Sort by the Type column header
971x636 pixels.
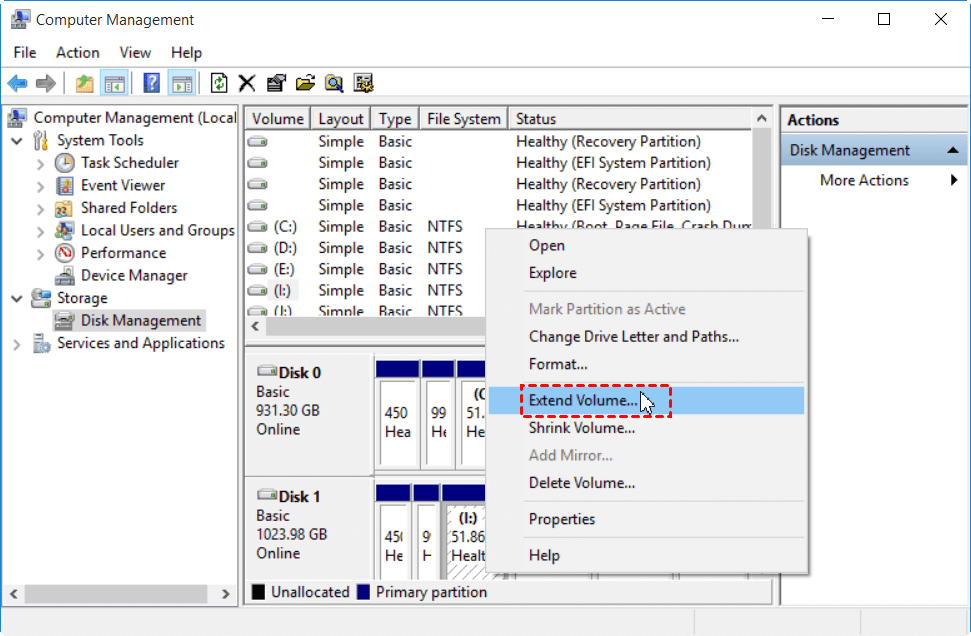click(395, 119)
